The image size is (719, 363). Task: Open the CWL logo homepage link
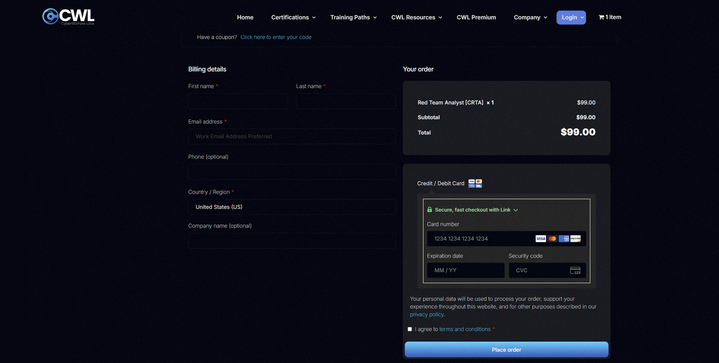68,16
